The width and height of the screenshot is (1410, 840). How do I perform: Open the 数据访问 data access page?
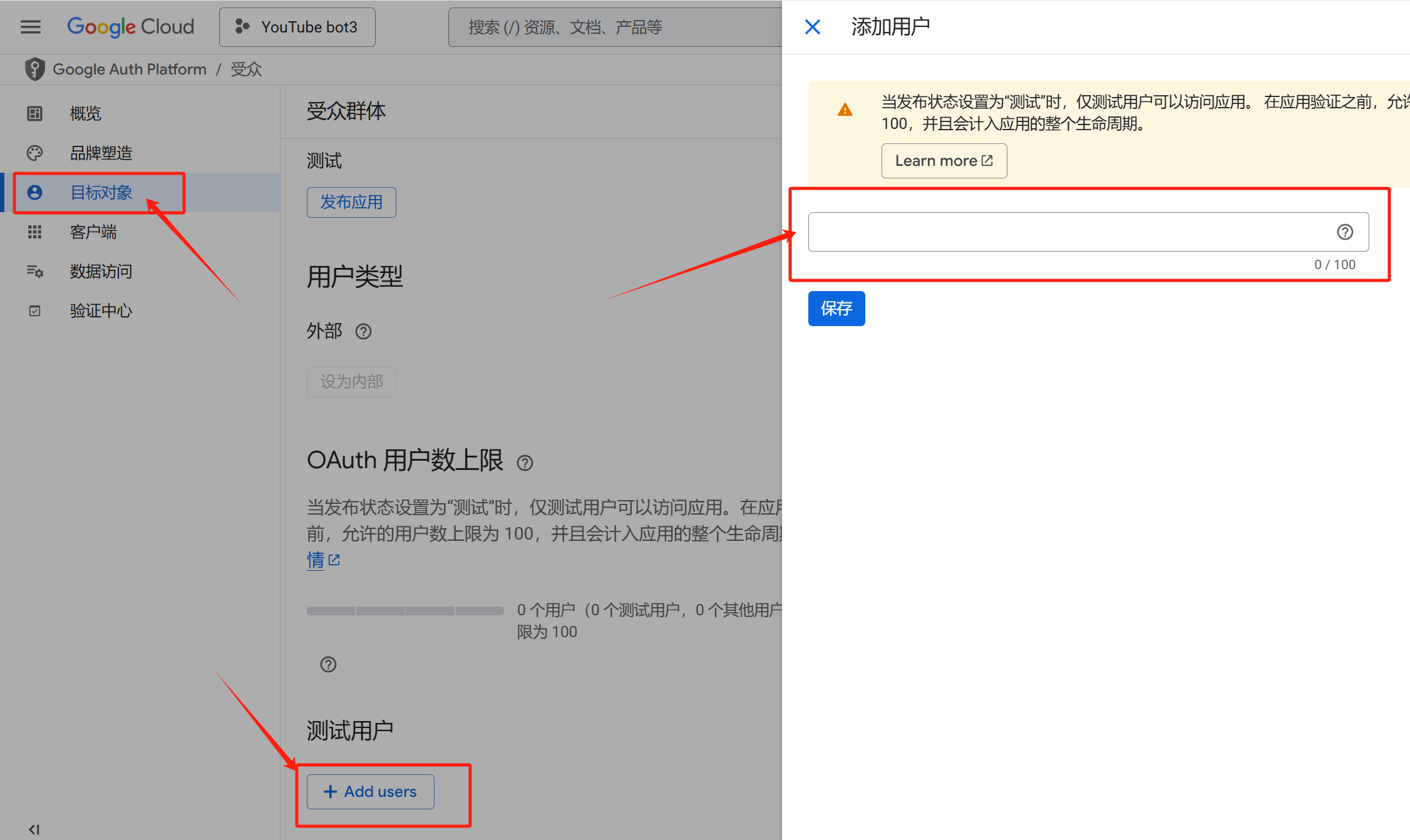101,271
